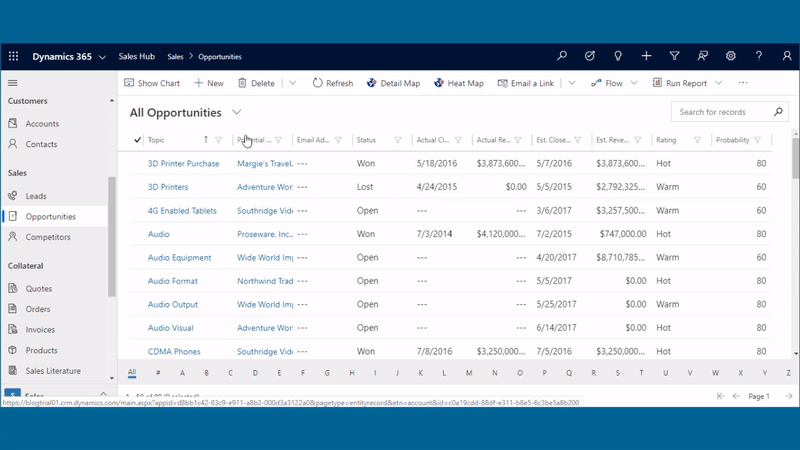The width and height of the screenshot is (800, 450).
Task: Open the 4G Enabled Tablets opportunity
Action: click(182, 210)
